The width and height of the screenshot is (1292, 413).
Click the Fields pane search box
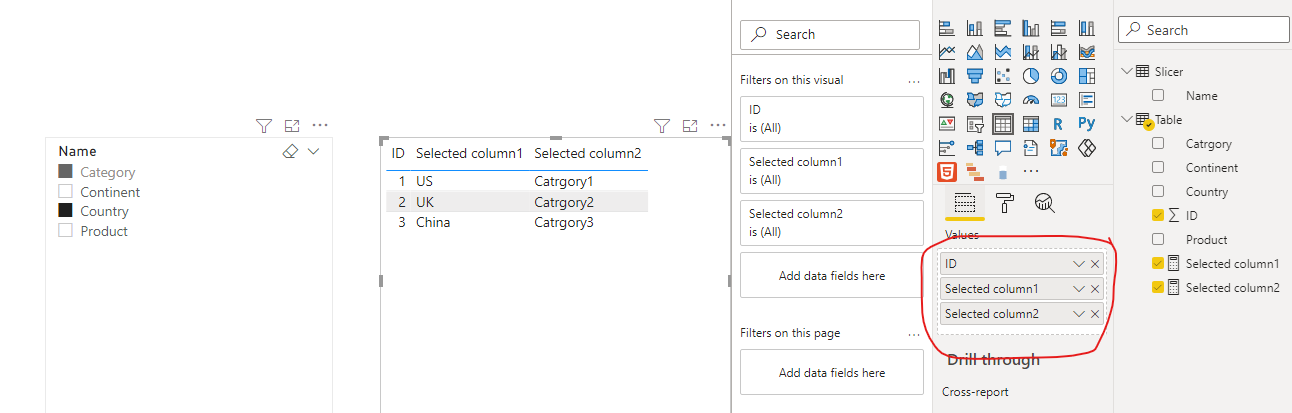(1204, 30)
